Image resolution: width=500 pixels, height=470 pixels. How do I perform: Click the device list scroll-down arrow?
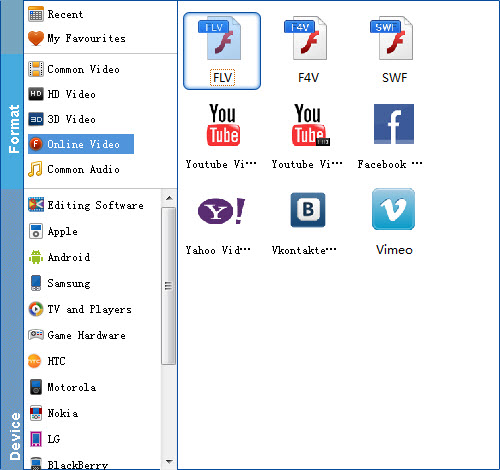pos(169,462)
